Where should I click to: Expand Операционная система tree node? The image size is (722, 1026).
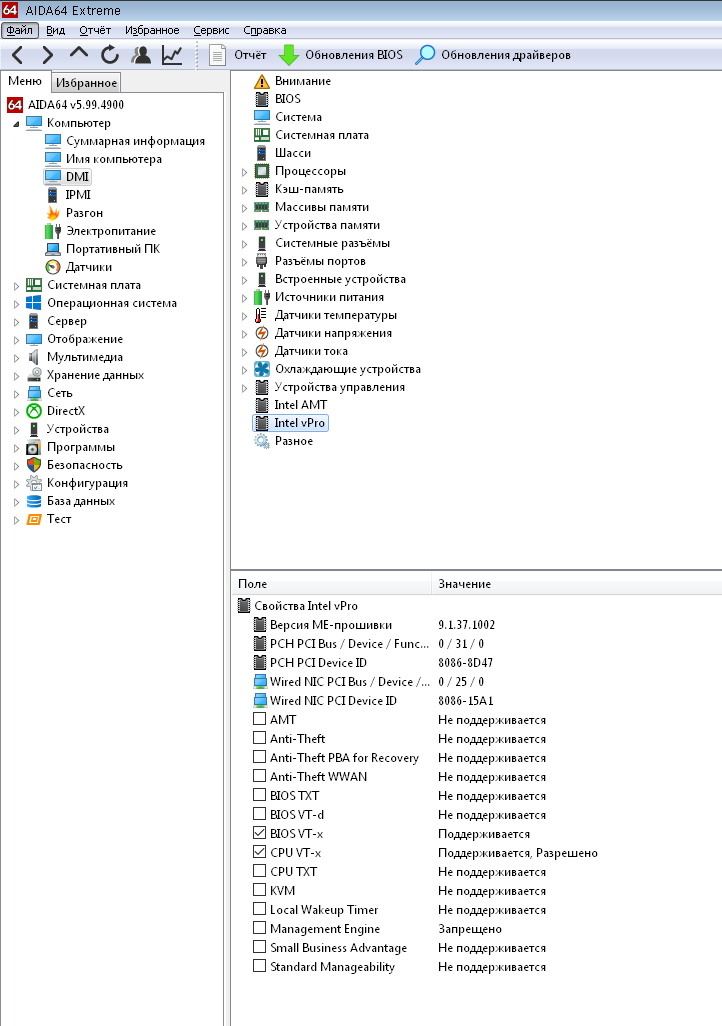click(x=16, y=304)
